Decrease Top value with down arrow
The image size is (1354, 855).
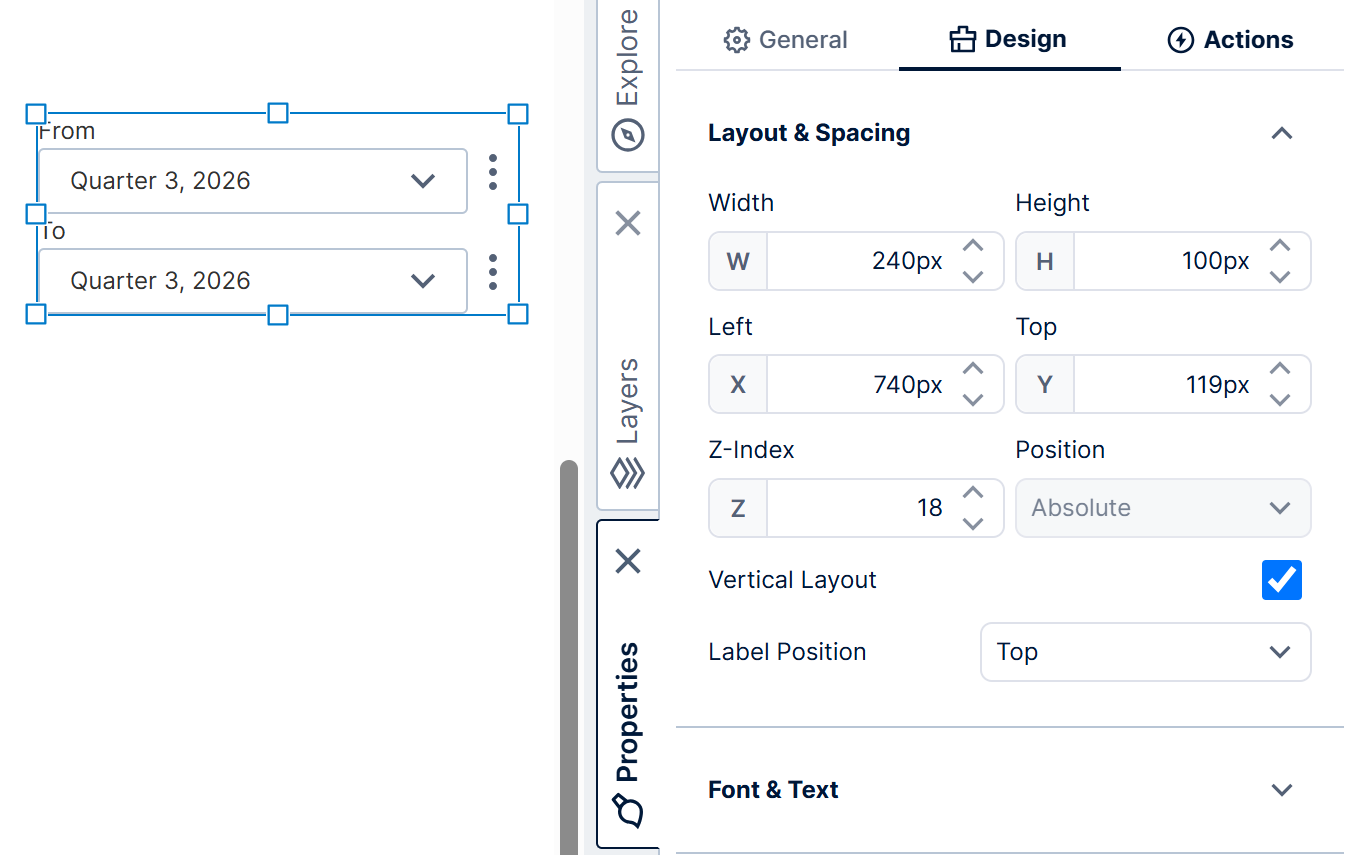[x=1280, y=399]
